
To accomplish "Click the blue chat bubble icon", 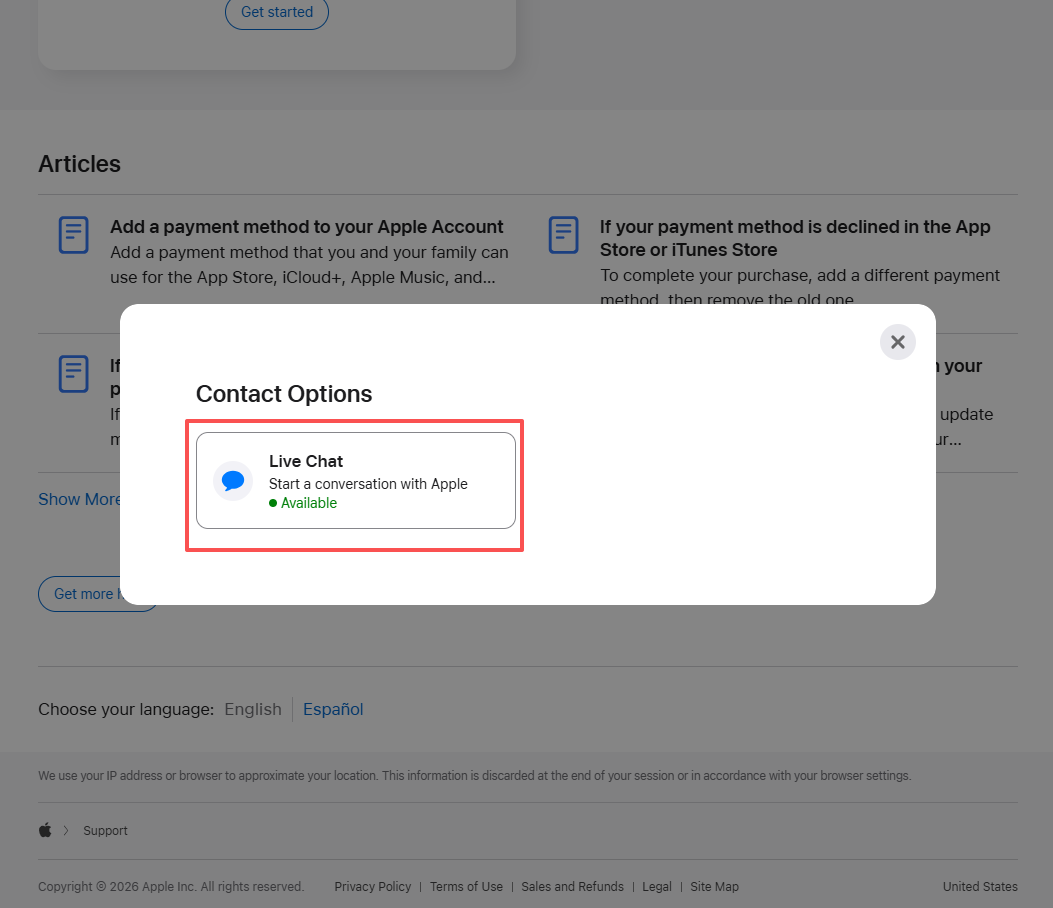I will pos(233,481).
